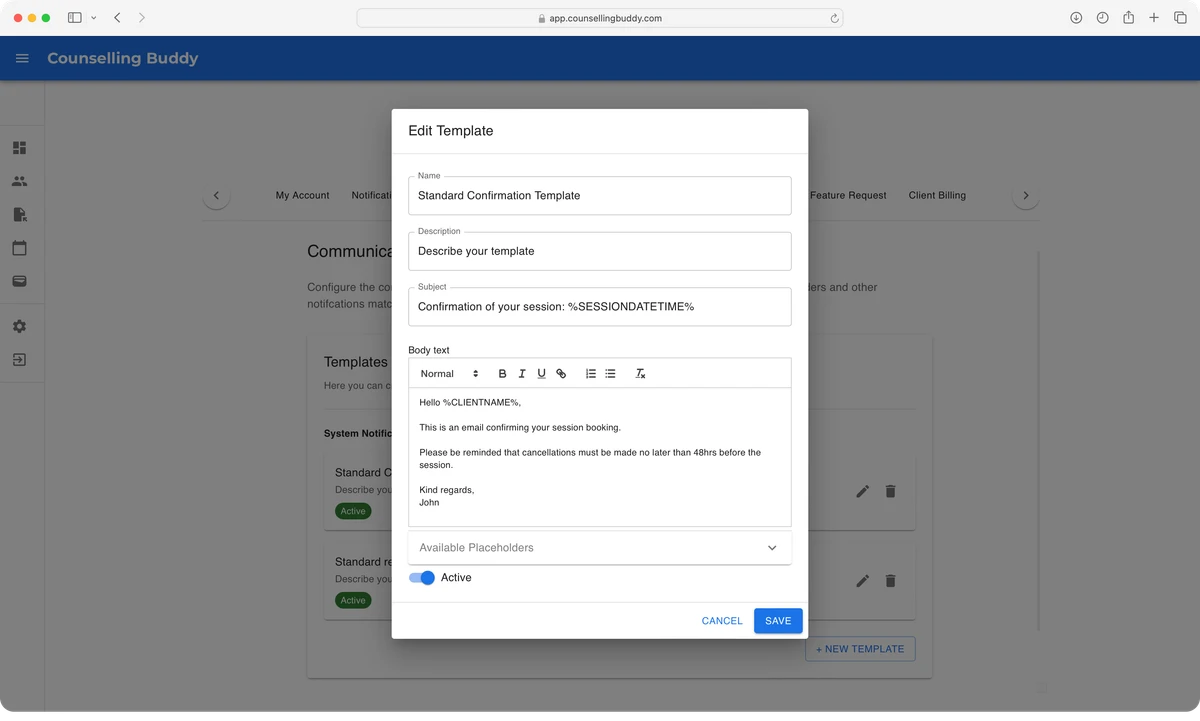
Task: Create a bulleted list in body text
Action: tap(610, 374)
